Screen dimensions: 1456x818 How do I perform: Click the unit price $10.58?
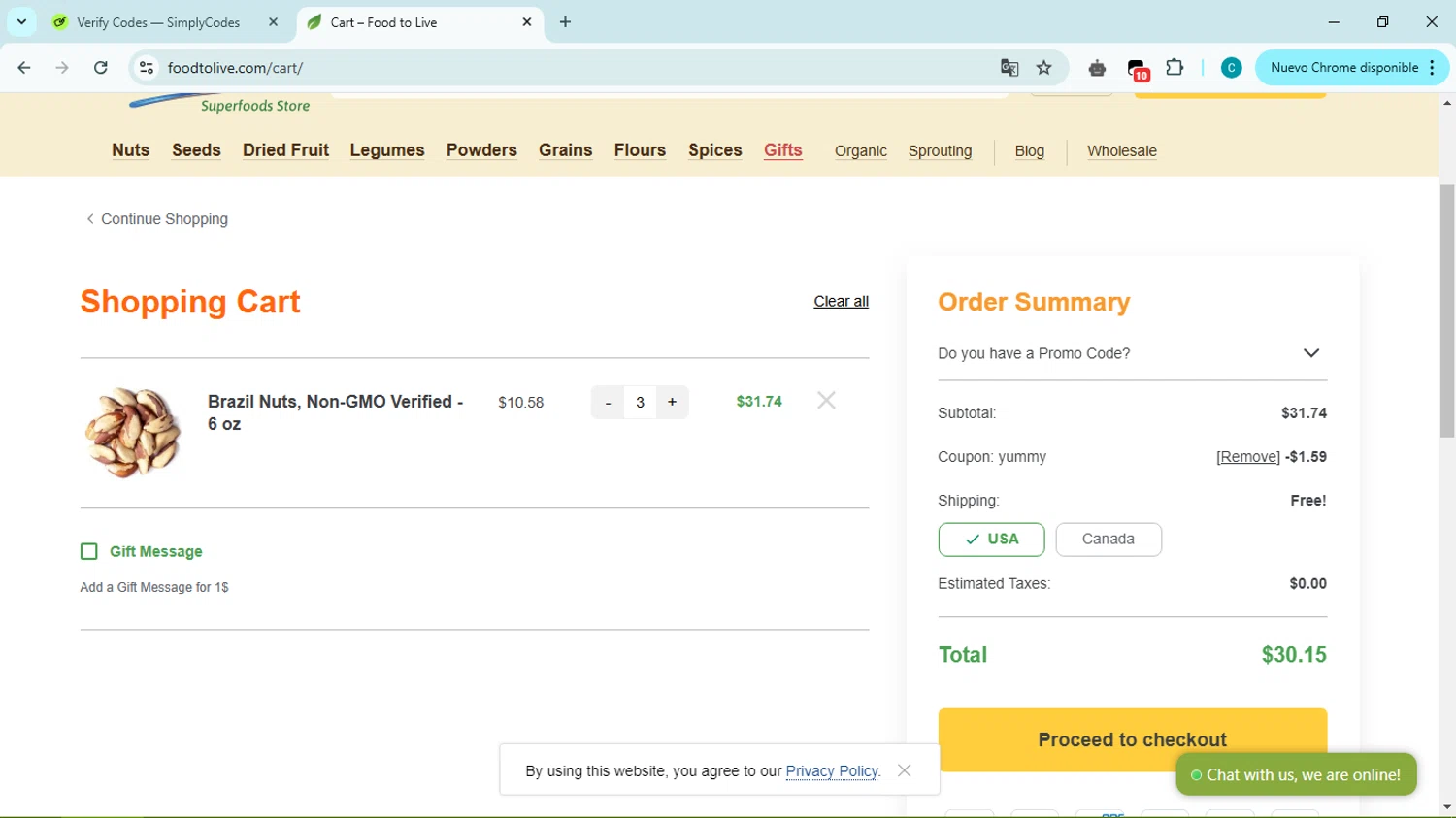click(x=521, y=403)
